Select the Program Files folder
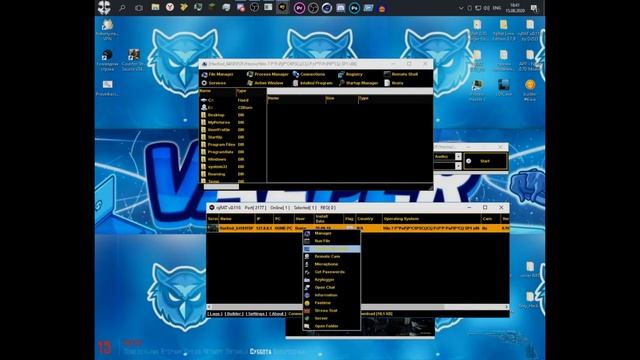 (x=222, y=144)
